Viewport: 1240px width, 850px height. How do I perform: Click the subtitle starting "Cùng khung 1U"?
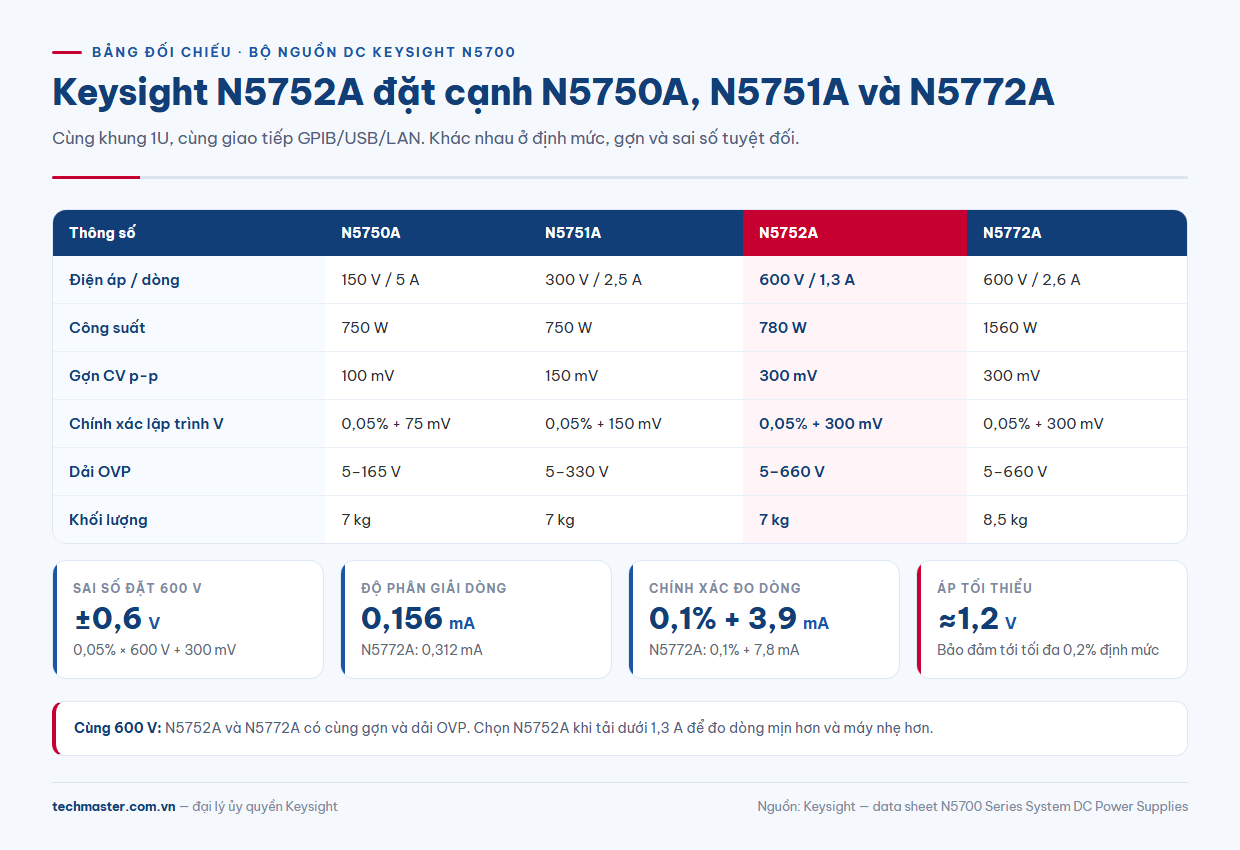click(425, 138)
